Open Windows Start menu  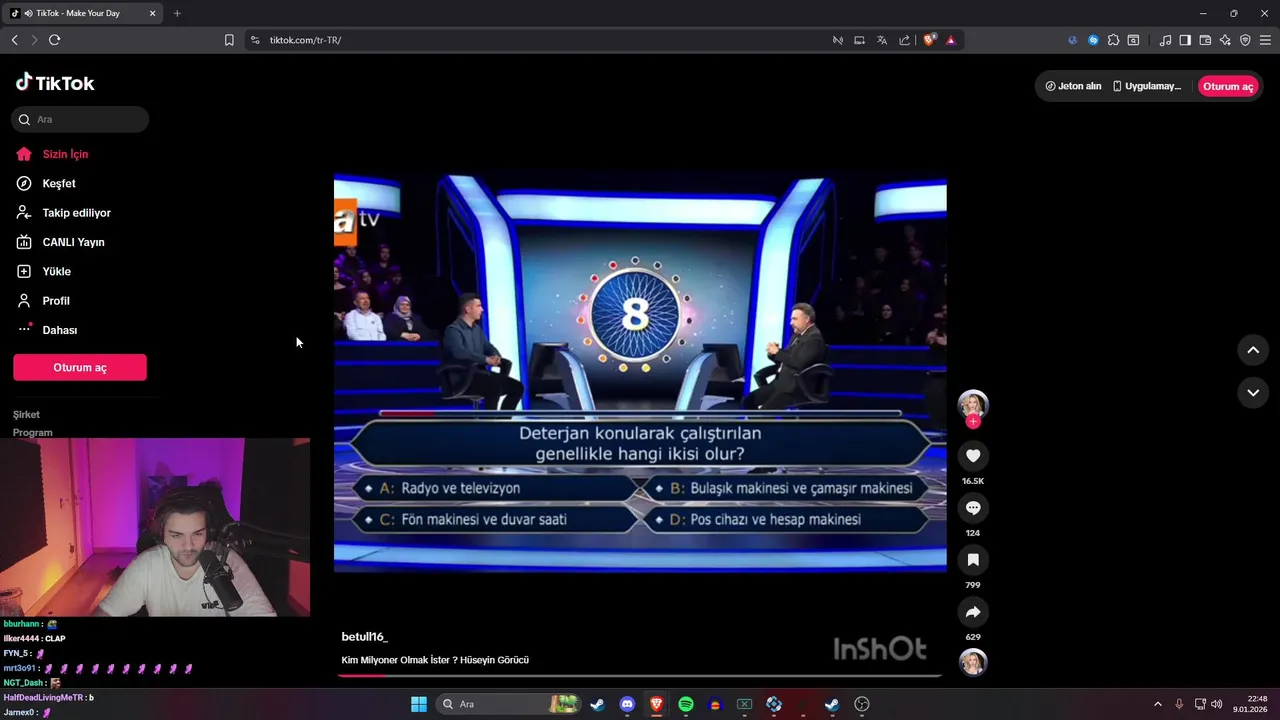click(419, 704)
